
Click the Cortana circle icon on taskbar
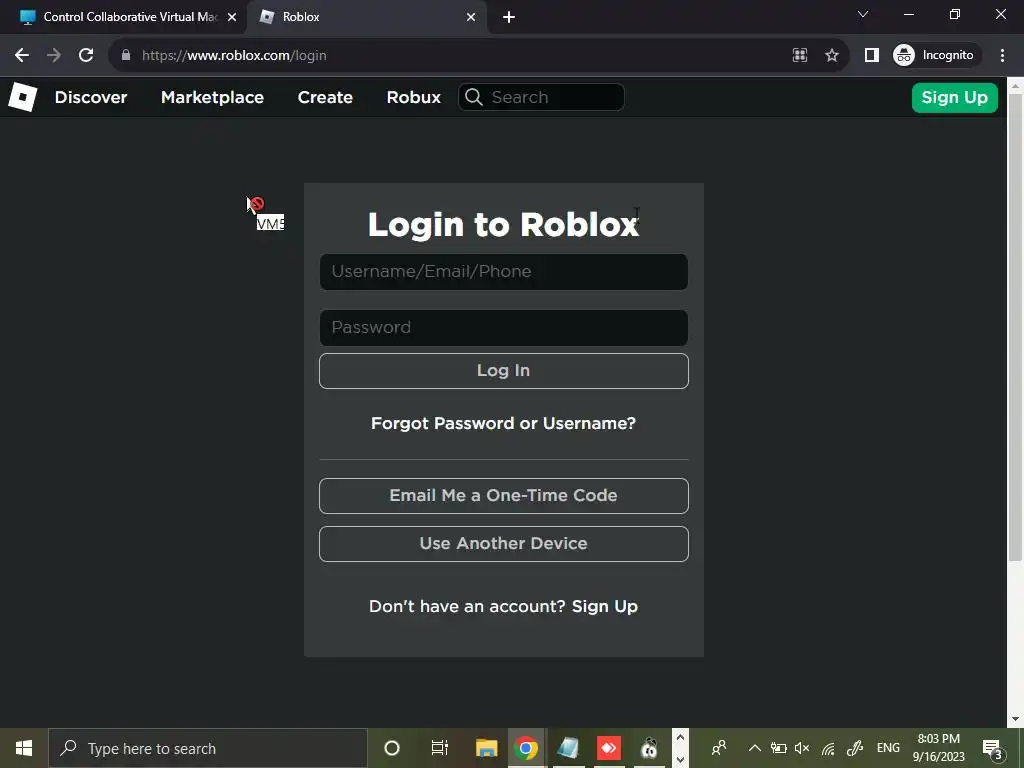click(x=392, y=748)
